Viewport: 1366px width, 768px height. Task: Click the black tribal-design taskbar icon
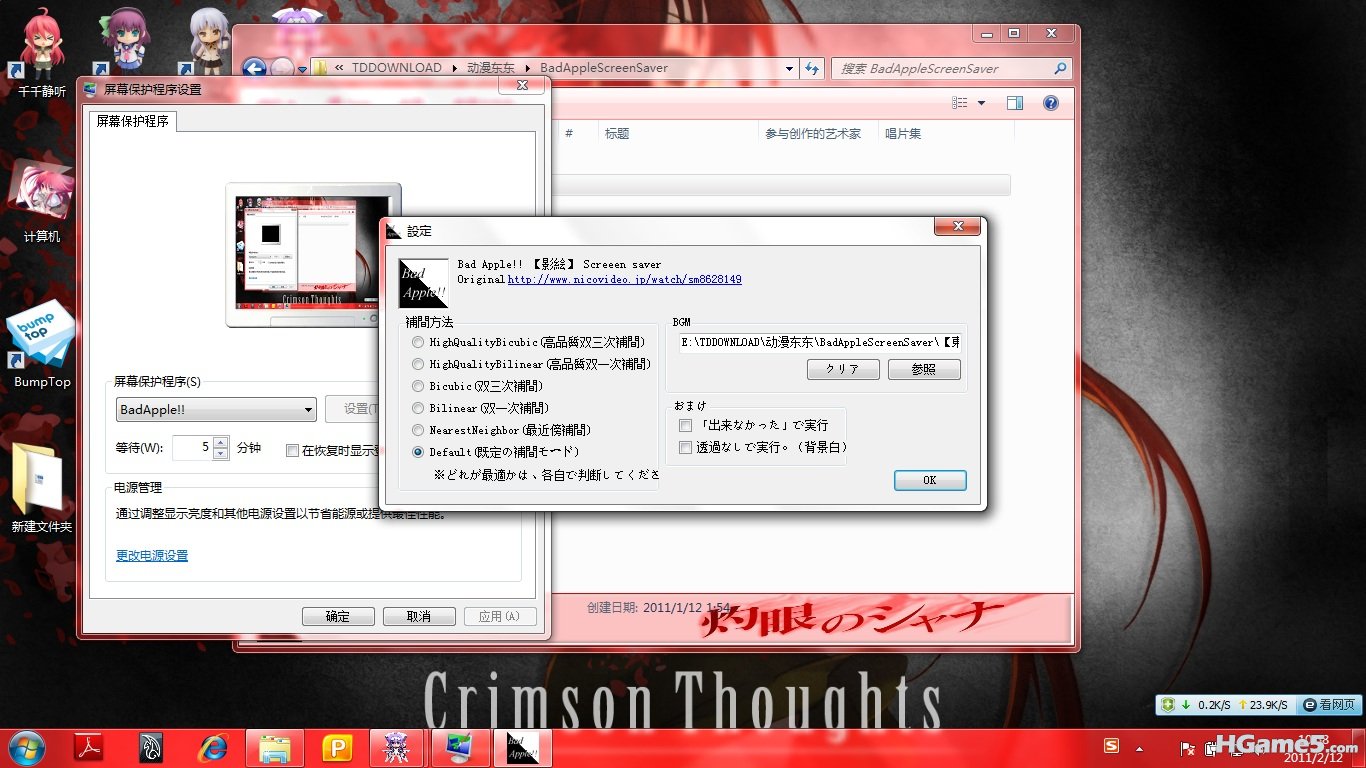(x=152, y=747)
